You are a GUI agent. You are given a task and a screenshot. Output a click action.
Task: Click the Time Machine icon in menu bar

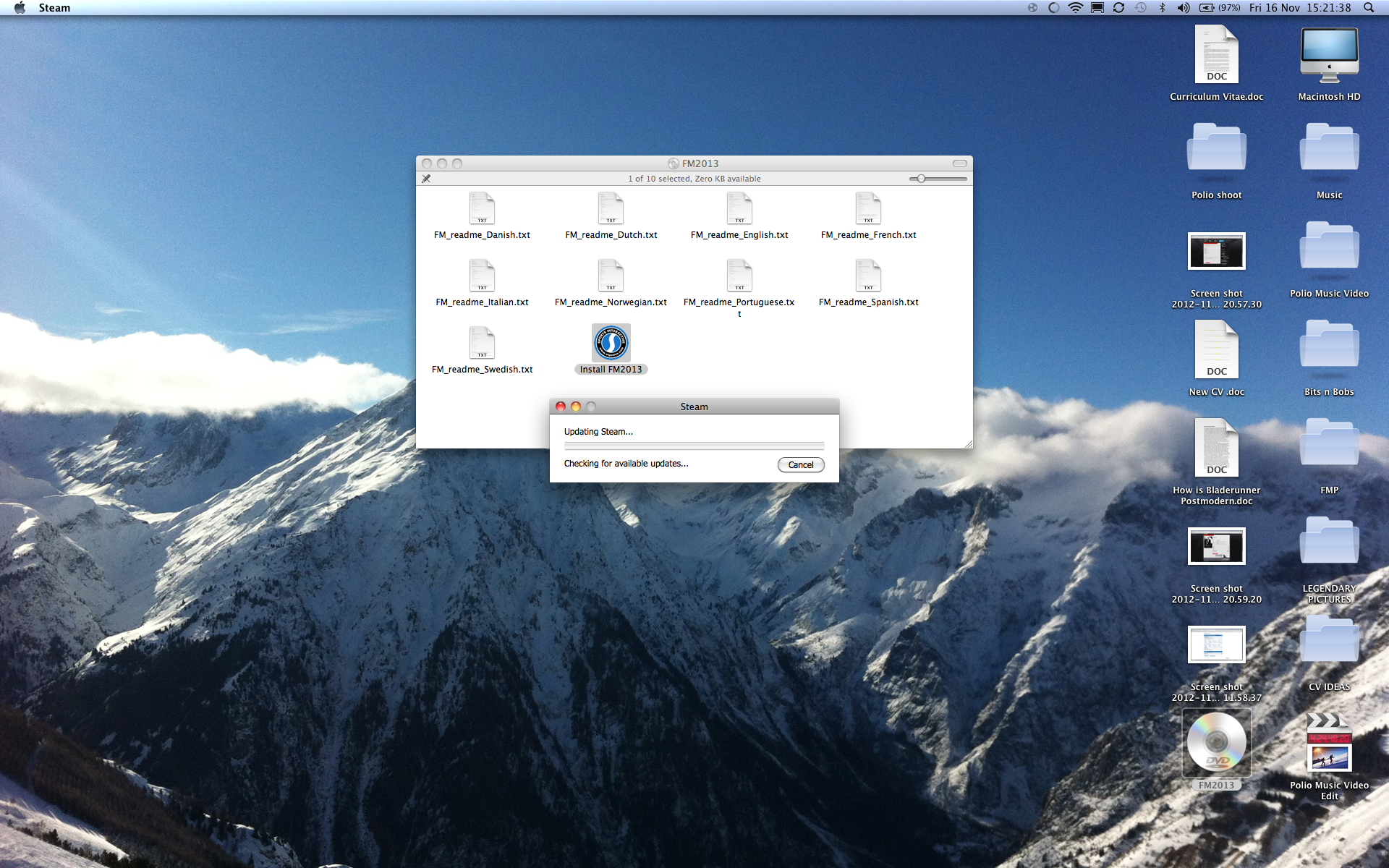pos(1141,8)
